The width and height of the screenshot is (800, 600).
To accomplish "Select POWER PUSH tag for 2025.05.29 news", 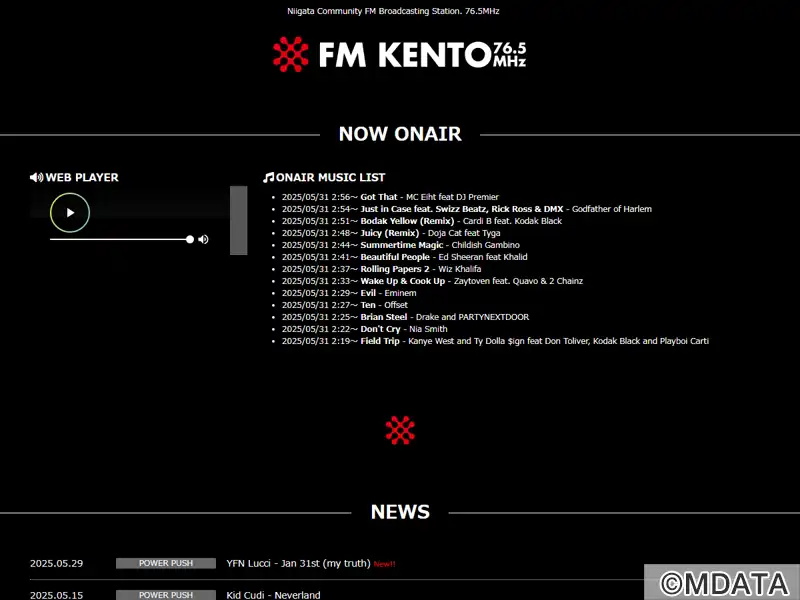I will point(166,563).
